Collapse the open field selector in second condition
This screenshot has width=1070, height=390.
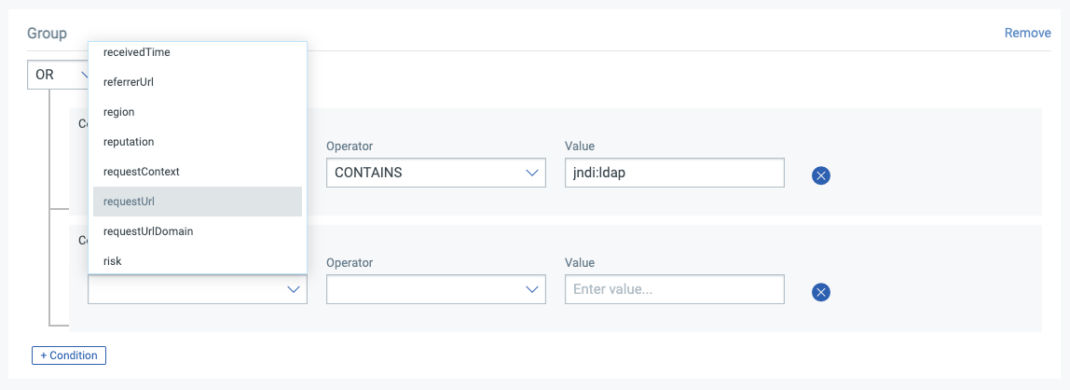click(197, 289)
